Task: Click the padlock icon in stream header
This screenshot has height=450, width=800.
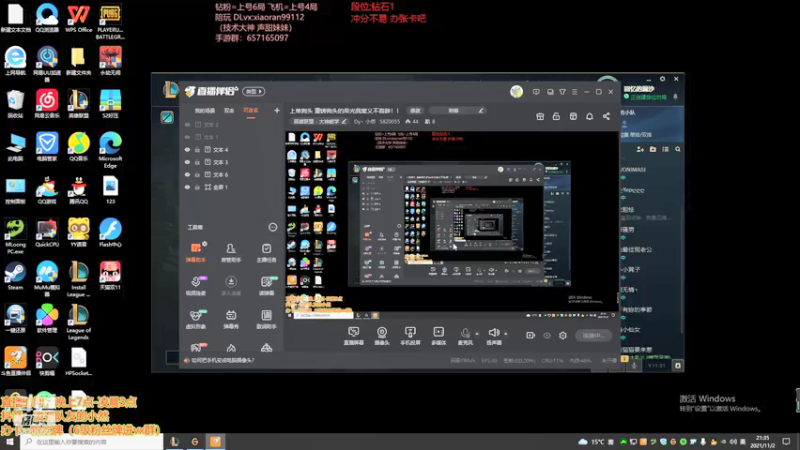Action: pyautogui.click(x=556, y=116)
